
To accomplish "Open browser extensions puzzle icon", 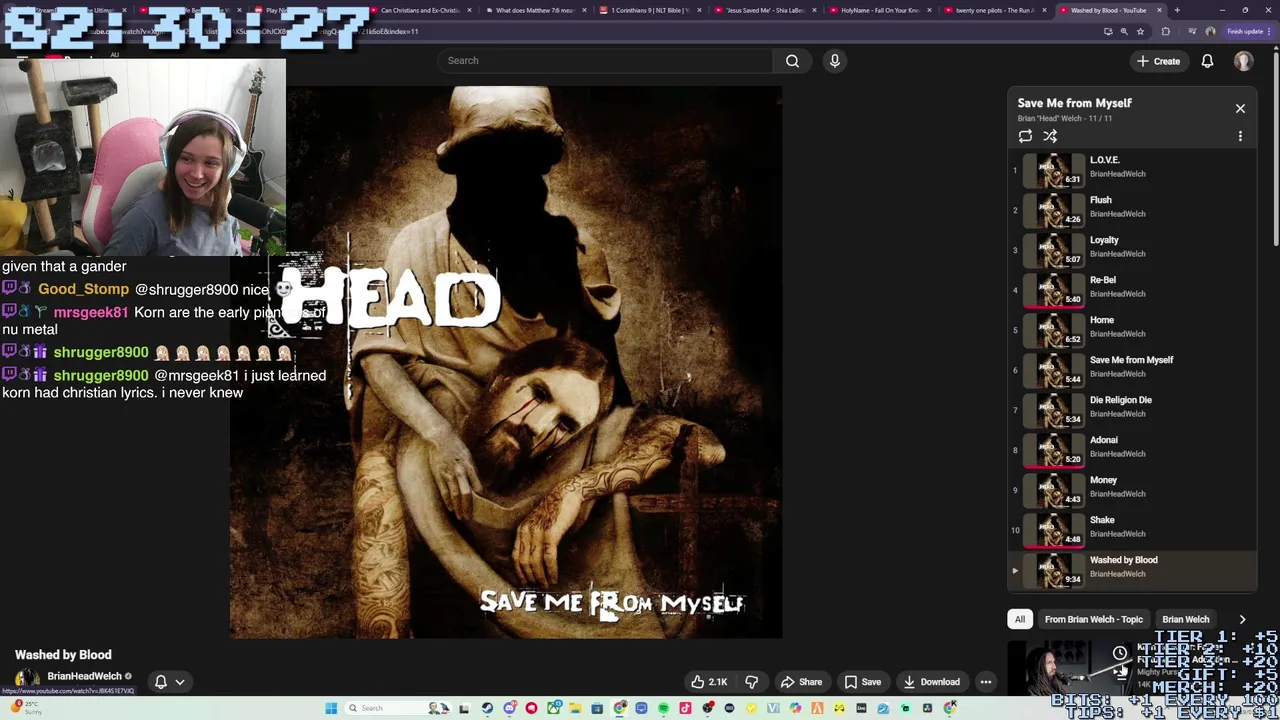I will tap(1165, 31).
